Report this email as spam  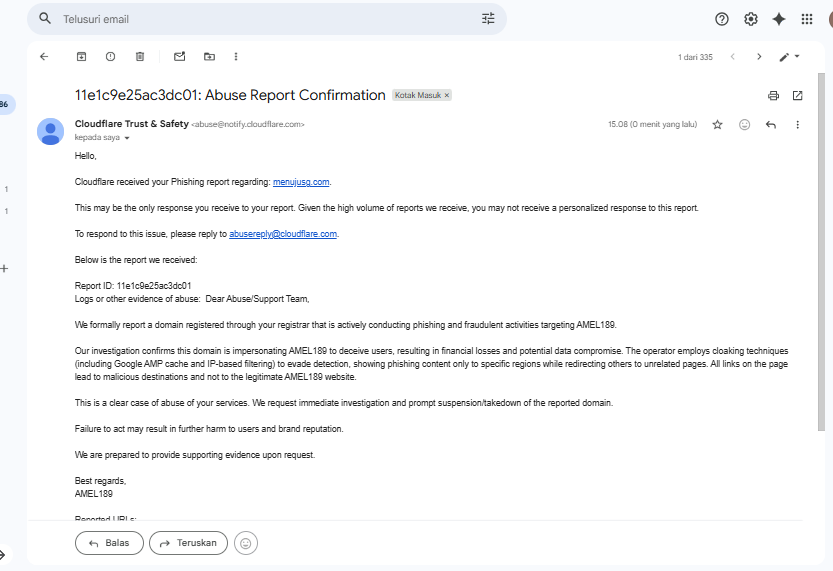click(x=110, y=56)
